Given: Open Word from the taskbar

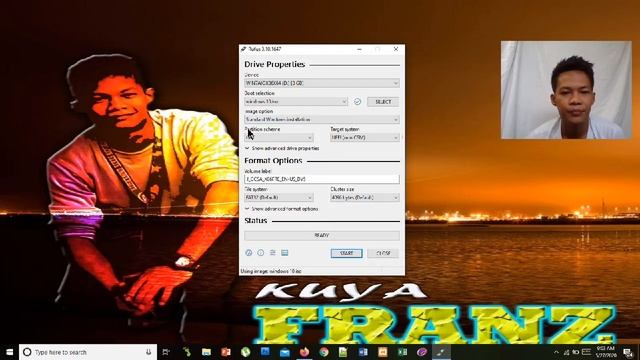Looking at the screenshot, I should [363, 352].
